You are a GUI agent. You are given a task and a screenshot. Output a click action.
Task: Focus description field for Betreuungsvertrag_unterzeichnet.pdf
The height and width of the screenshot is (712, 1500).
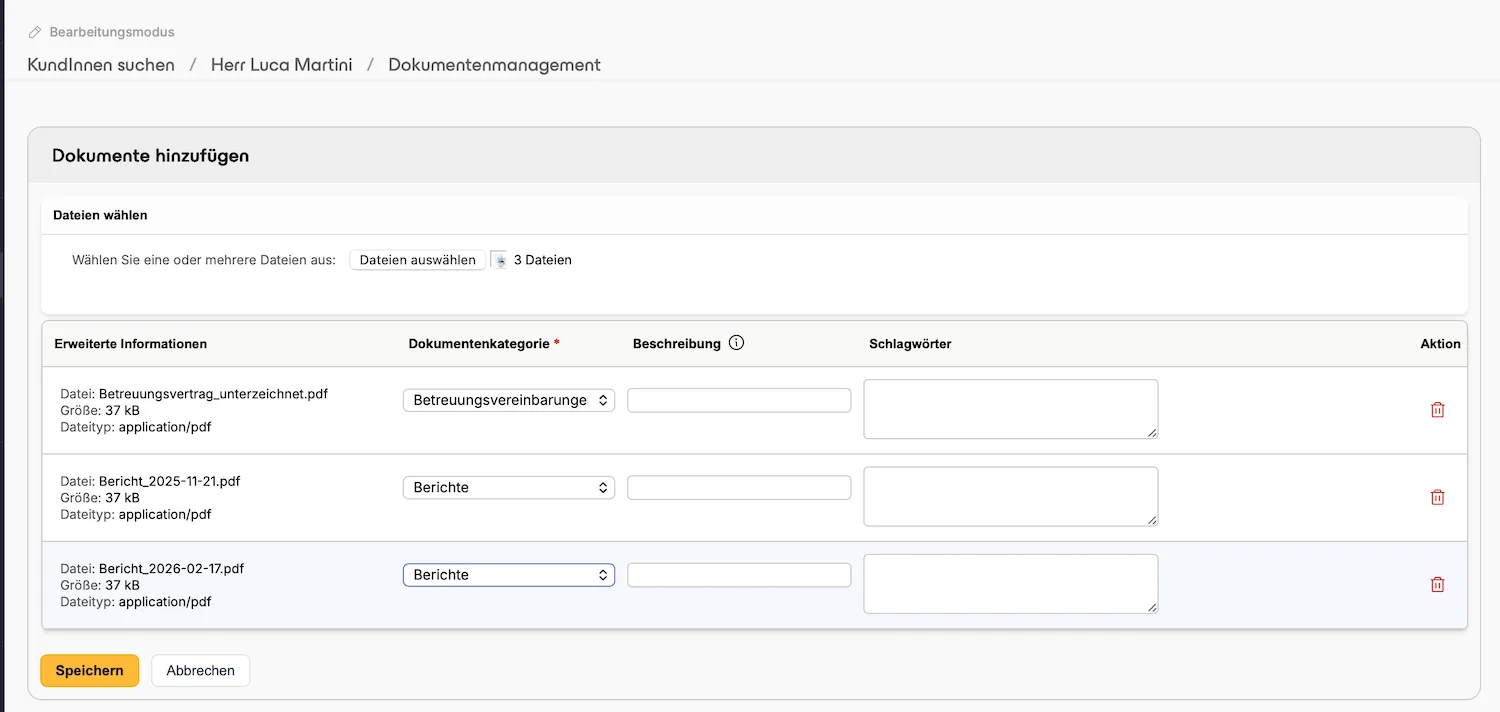(739, 400)
